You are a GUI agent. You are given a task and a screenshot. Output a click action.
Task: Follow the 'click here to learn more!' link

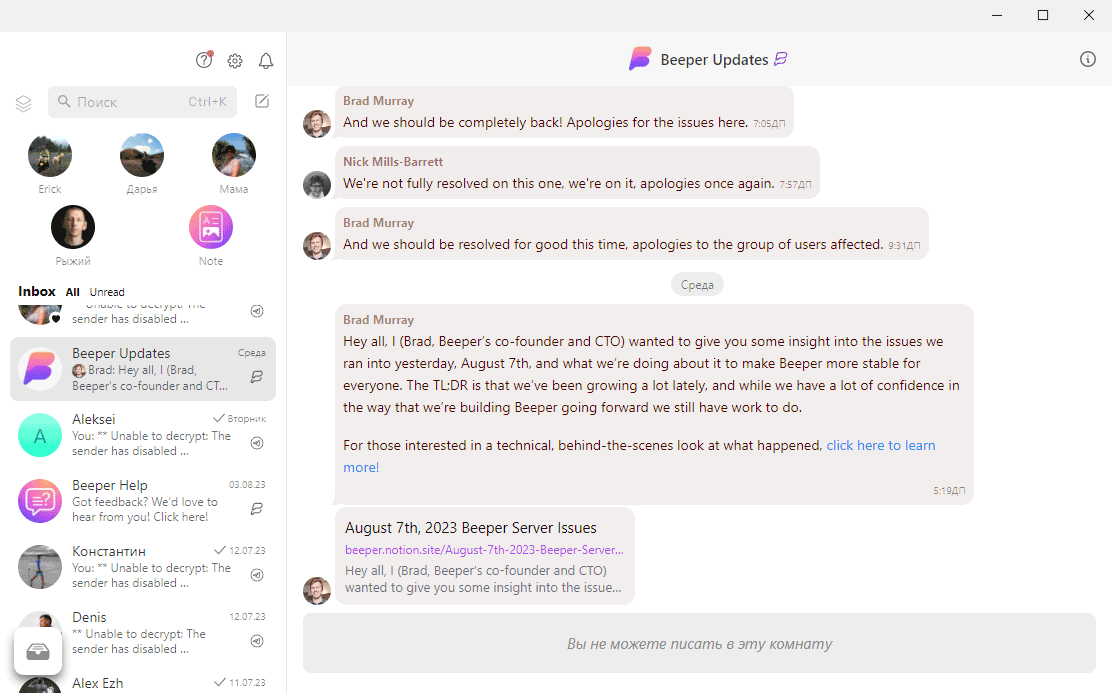click(881, 445)
